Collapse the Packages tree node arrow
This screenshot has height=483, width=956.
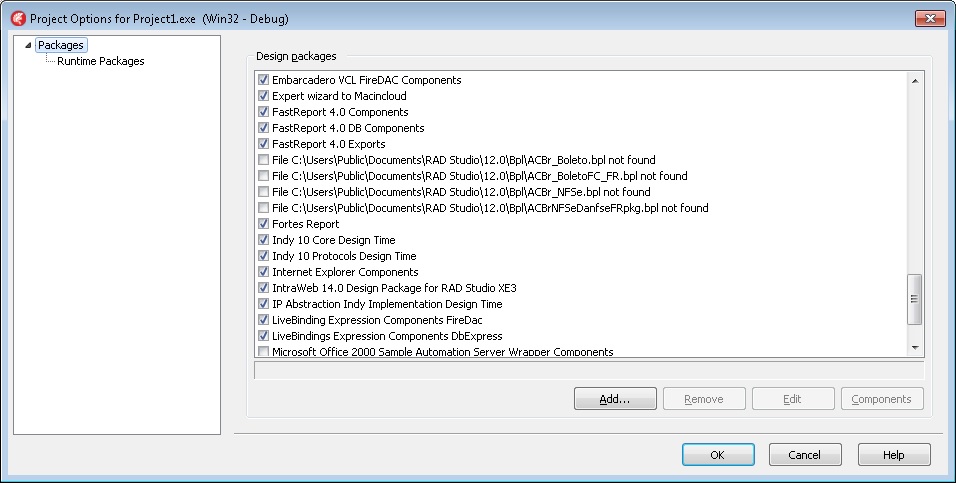28,45
